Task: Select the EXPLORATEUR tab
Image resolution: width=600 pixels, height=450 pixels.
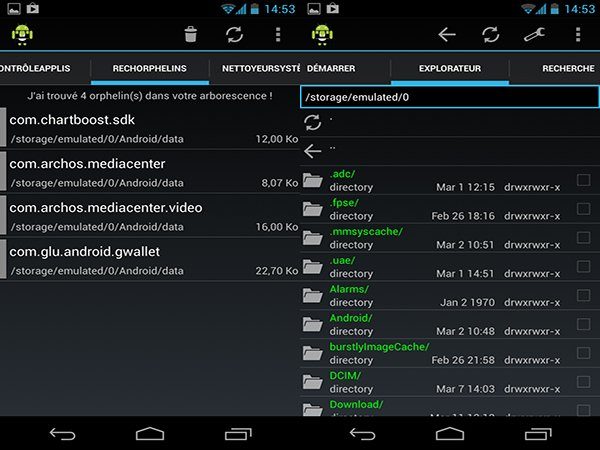Action: point(450,68)
